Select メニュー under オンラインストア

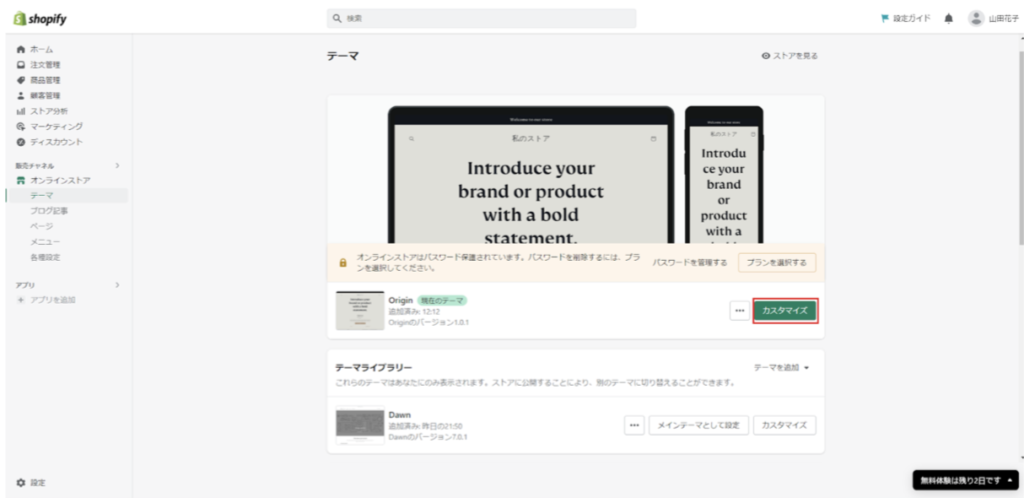(45, 242)
